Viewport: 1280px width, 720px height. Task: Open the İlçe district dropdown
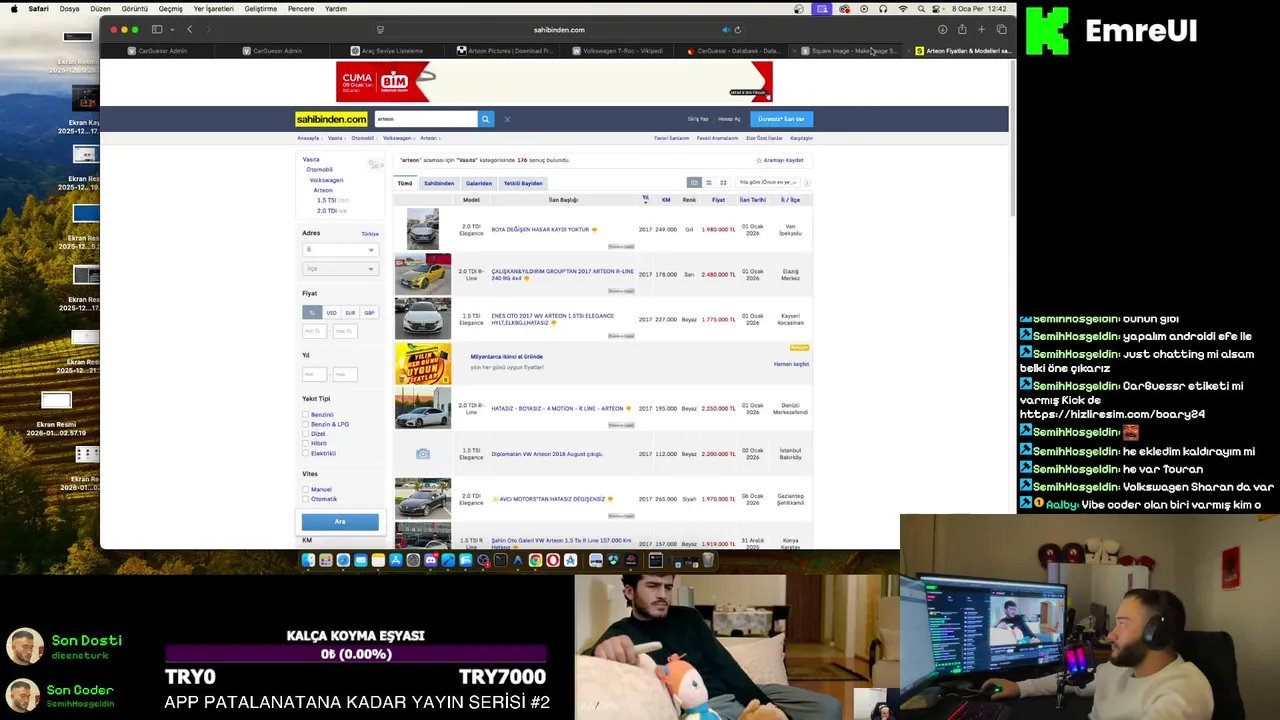340,268
